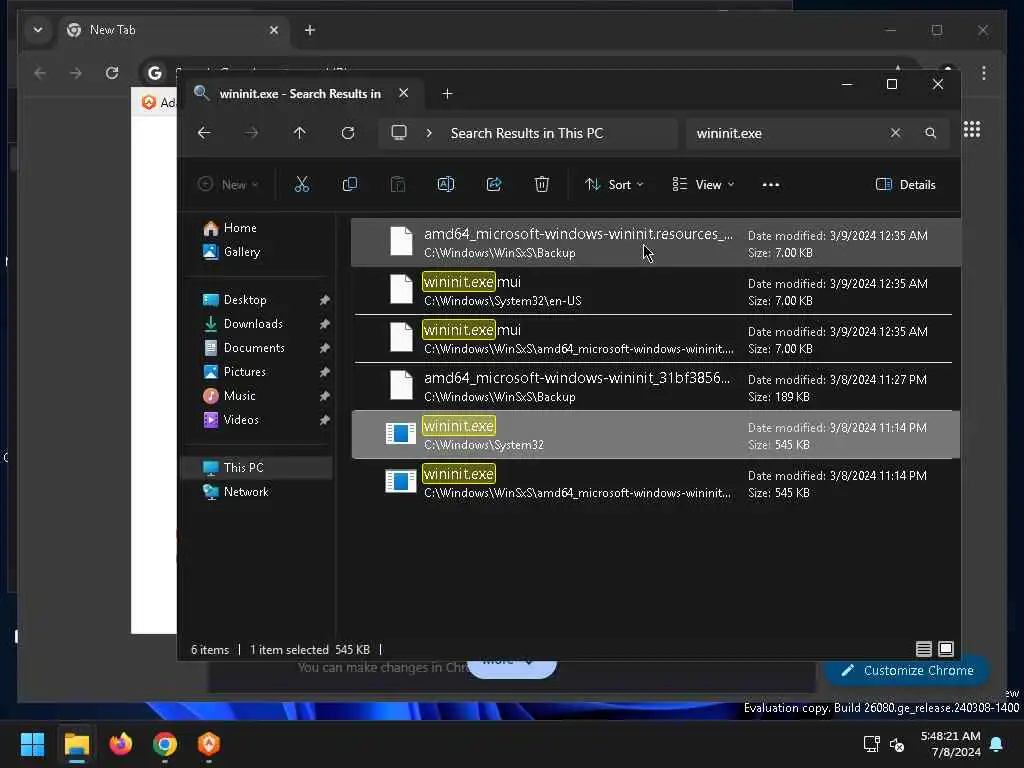Image resolution: width=1024 pixels, height=768 pixels.
Task: Click the Rename icon in Explorer toolbar
Action: [445, 185]
